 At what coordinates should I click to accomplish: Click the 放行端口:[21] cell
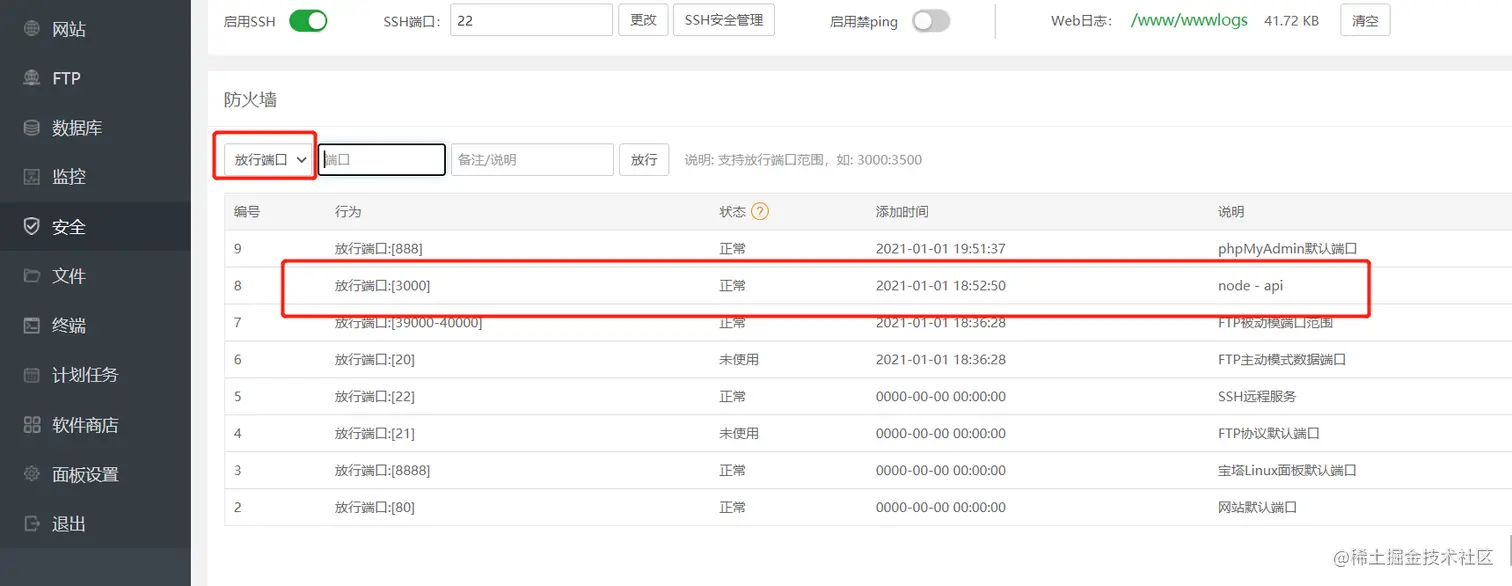coord(375,433)
